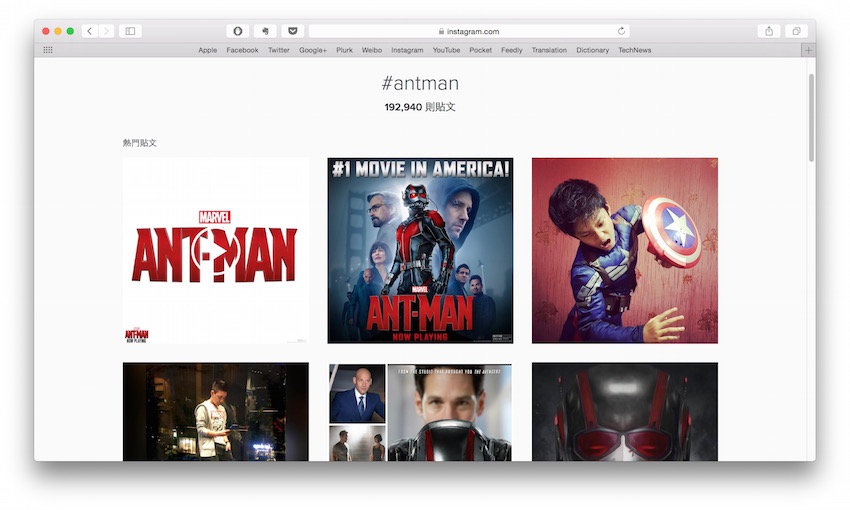Image resolution: width=850 pixels, height=510 pixels.
Task: Open the Facebook bookmark
Action: tap(242, 50)
